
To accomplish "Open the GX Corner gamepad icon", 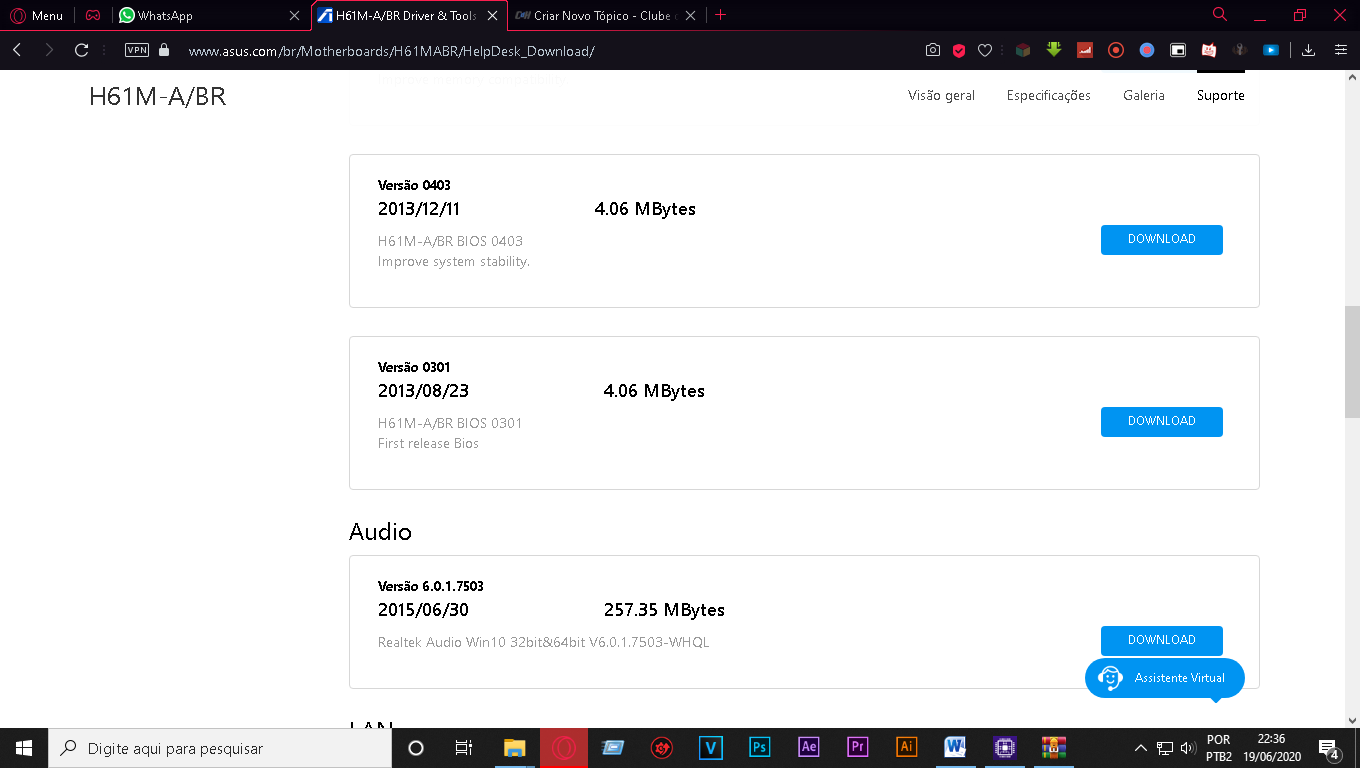I will pos(92,15).
